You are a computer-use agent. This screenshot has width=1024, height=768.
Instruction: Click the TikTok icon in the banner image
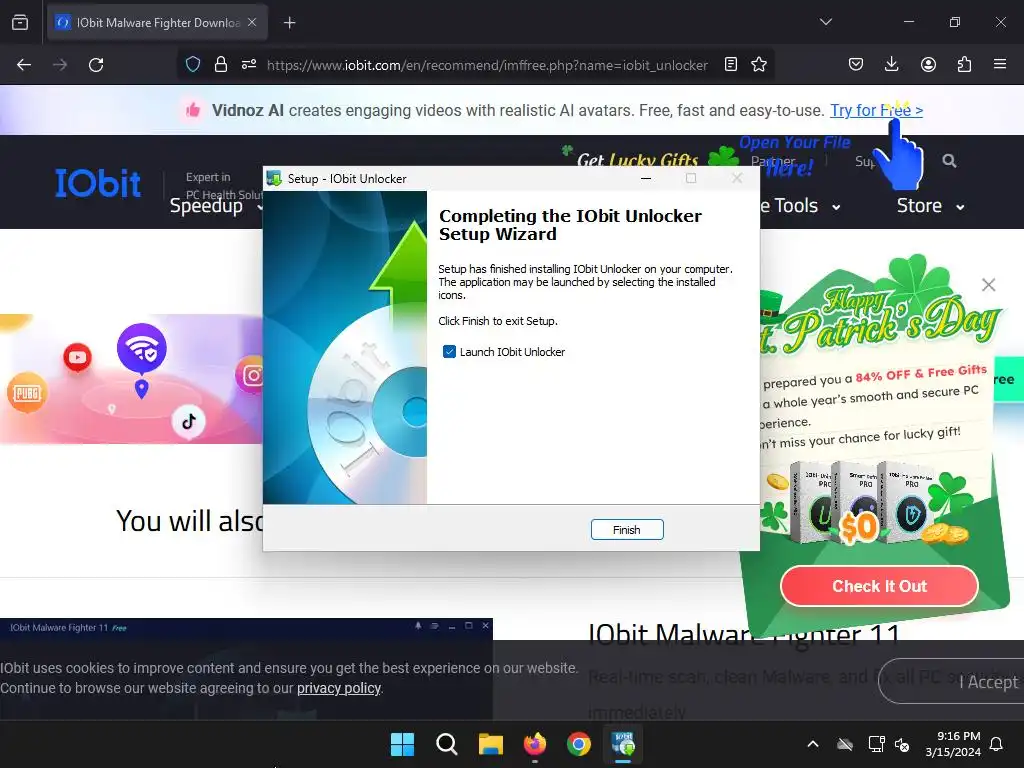click(189, 421)
